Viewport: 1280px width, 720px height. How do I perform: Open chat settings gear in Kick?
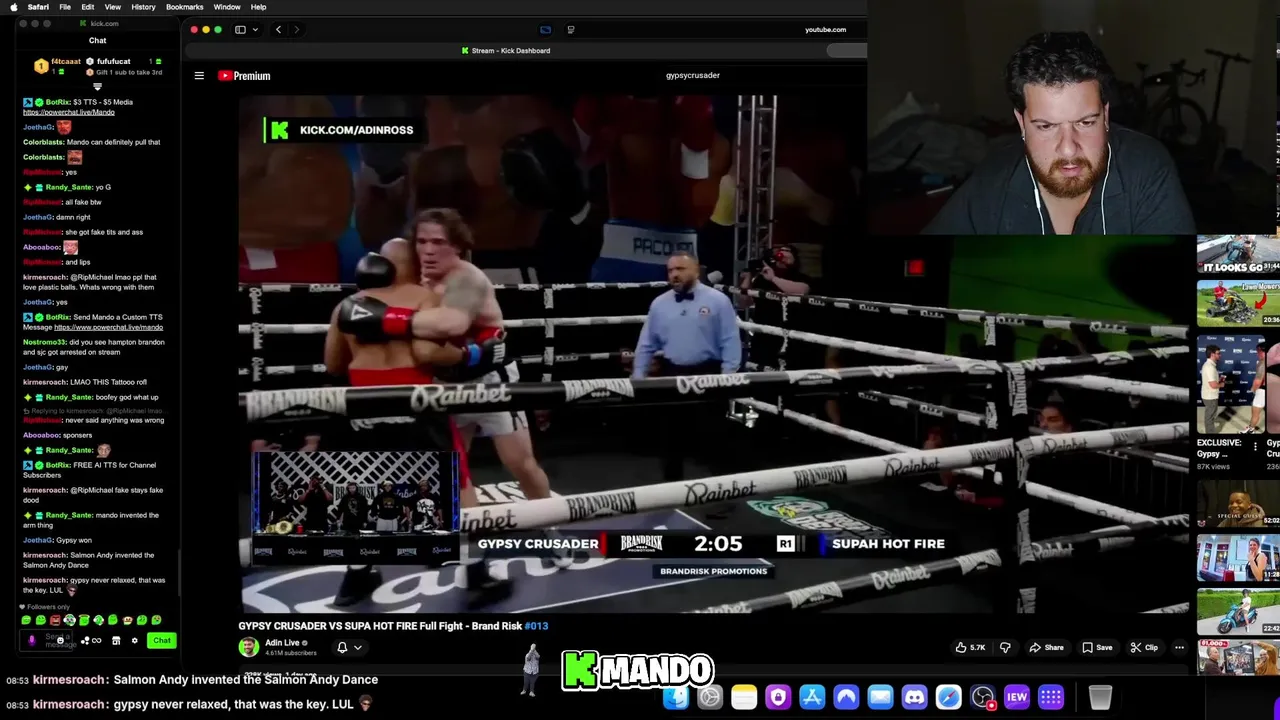(x=134, y=640)
